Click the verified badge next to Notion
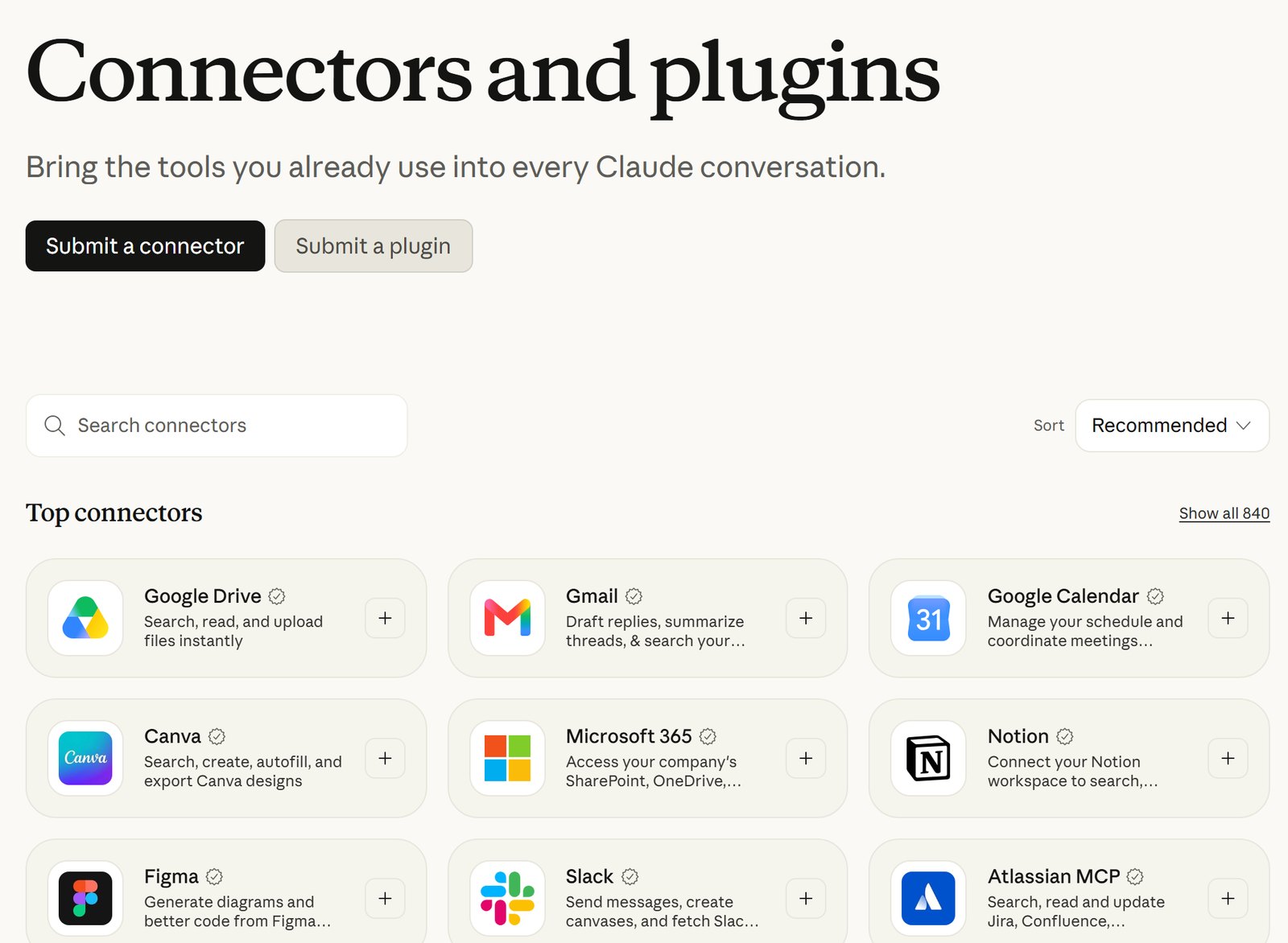The height and width of the screenshot is (943, 1288). [1064, 736]
